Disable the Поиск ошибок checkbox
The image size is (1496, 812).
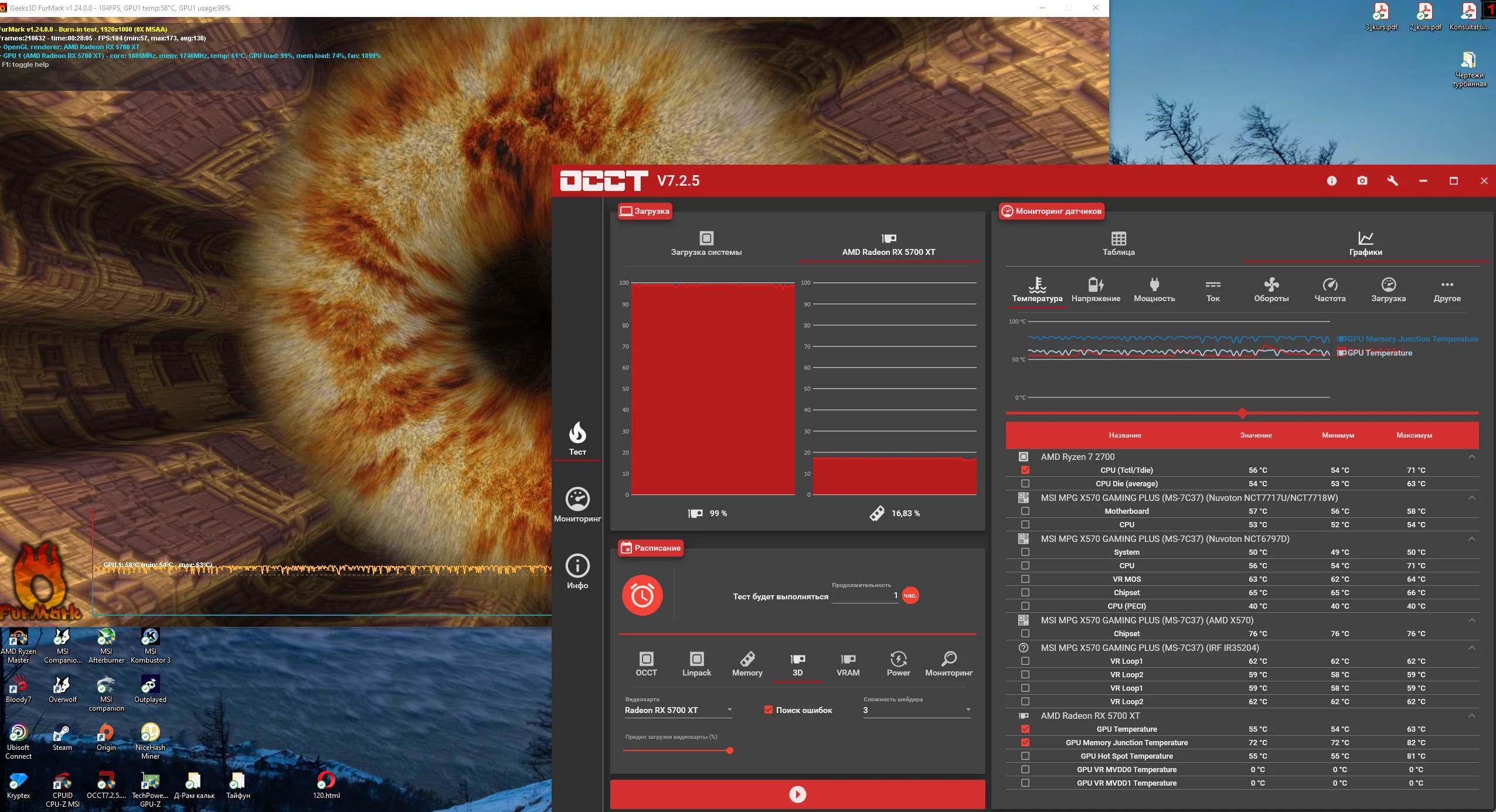(768, 710)
